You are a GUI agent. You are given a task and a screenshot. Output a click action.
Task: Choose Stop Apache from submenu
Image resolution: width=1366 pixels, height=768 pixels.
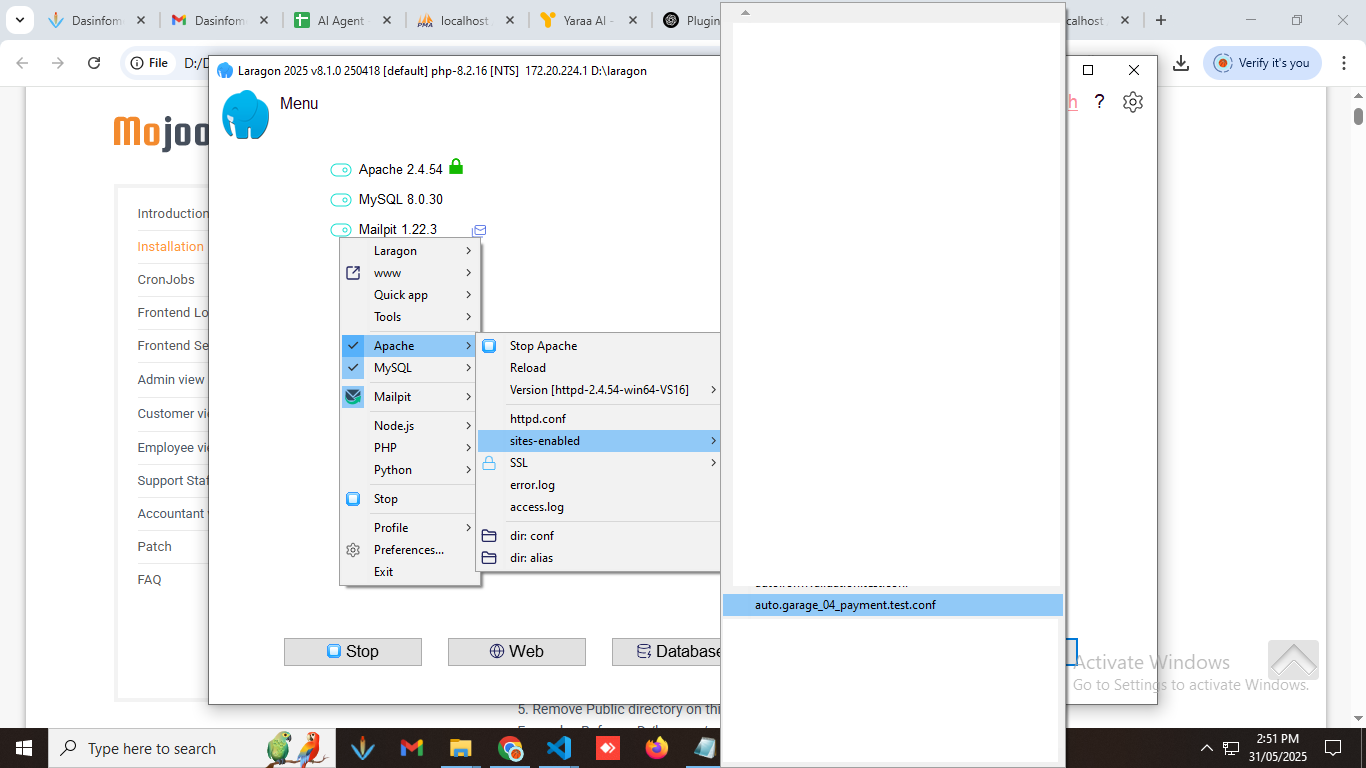tap(543, 346)
